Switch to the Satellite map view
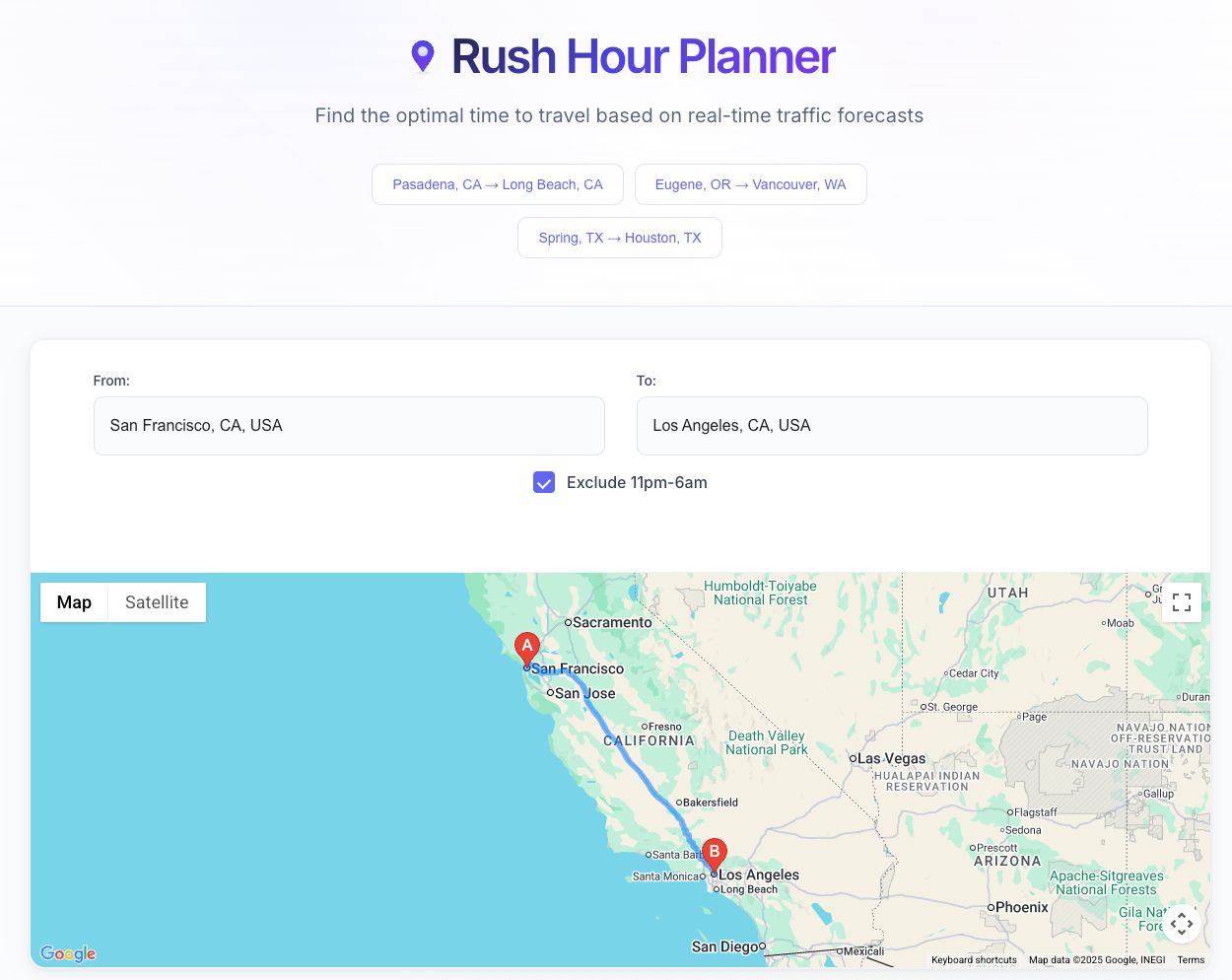 (156, 601)
